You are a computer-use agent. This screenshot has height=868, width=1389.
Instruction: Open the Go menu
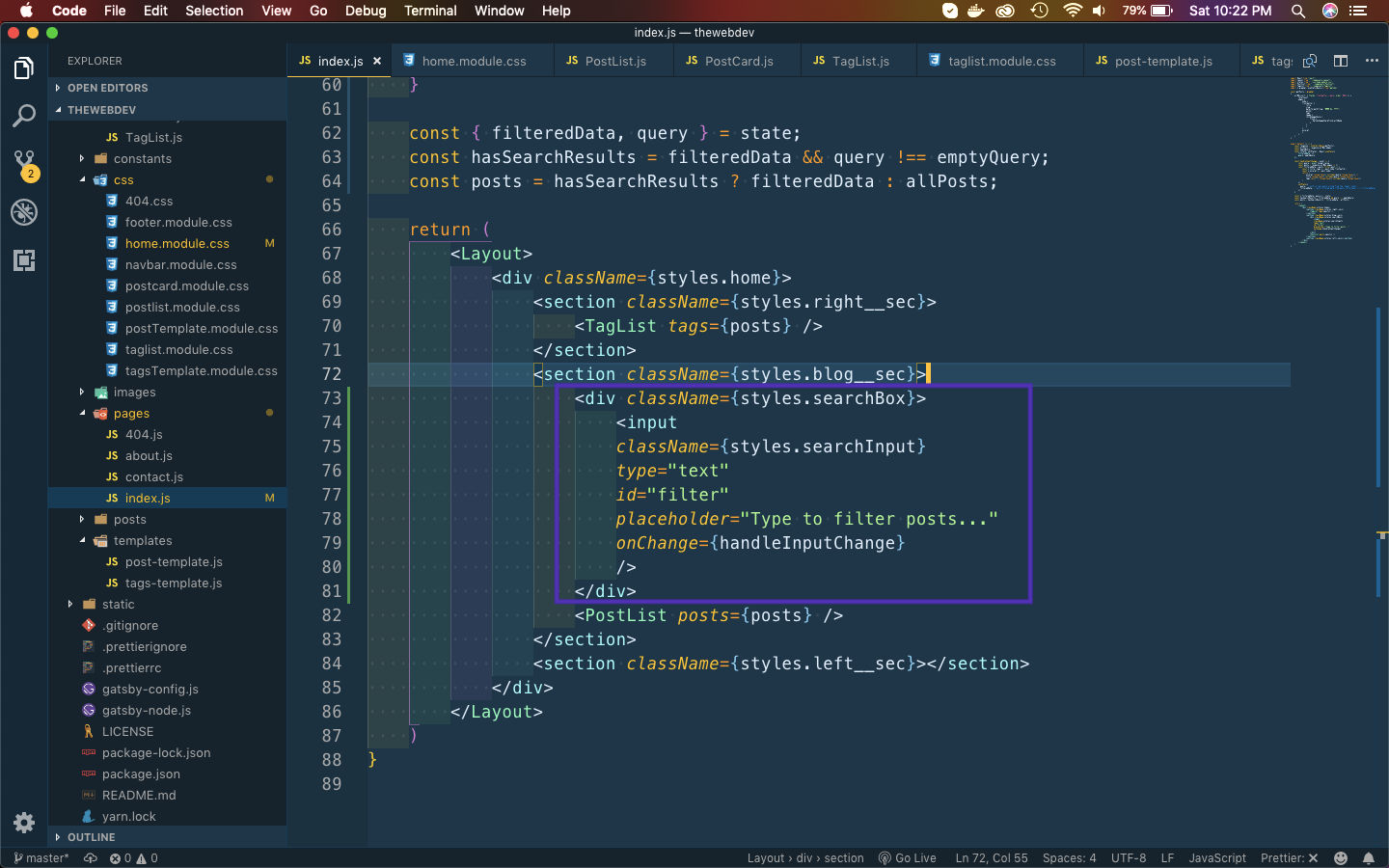(318, 11)
